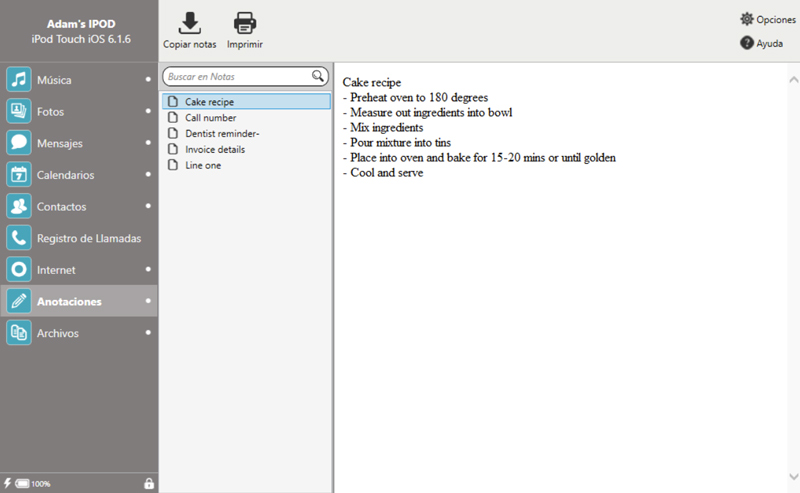Click the search magnifier icon

318,76
